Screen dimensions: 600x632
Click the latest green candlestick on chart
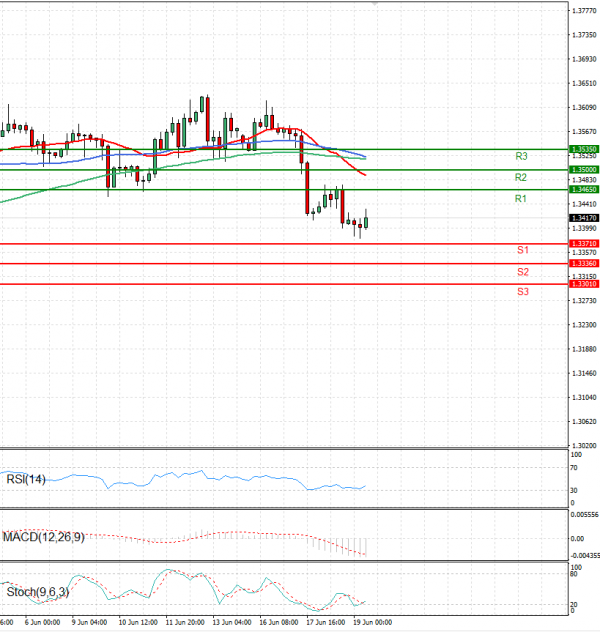click(366, 222)
